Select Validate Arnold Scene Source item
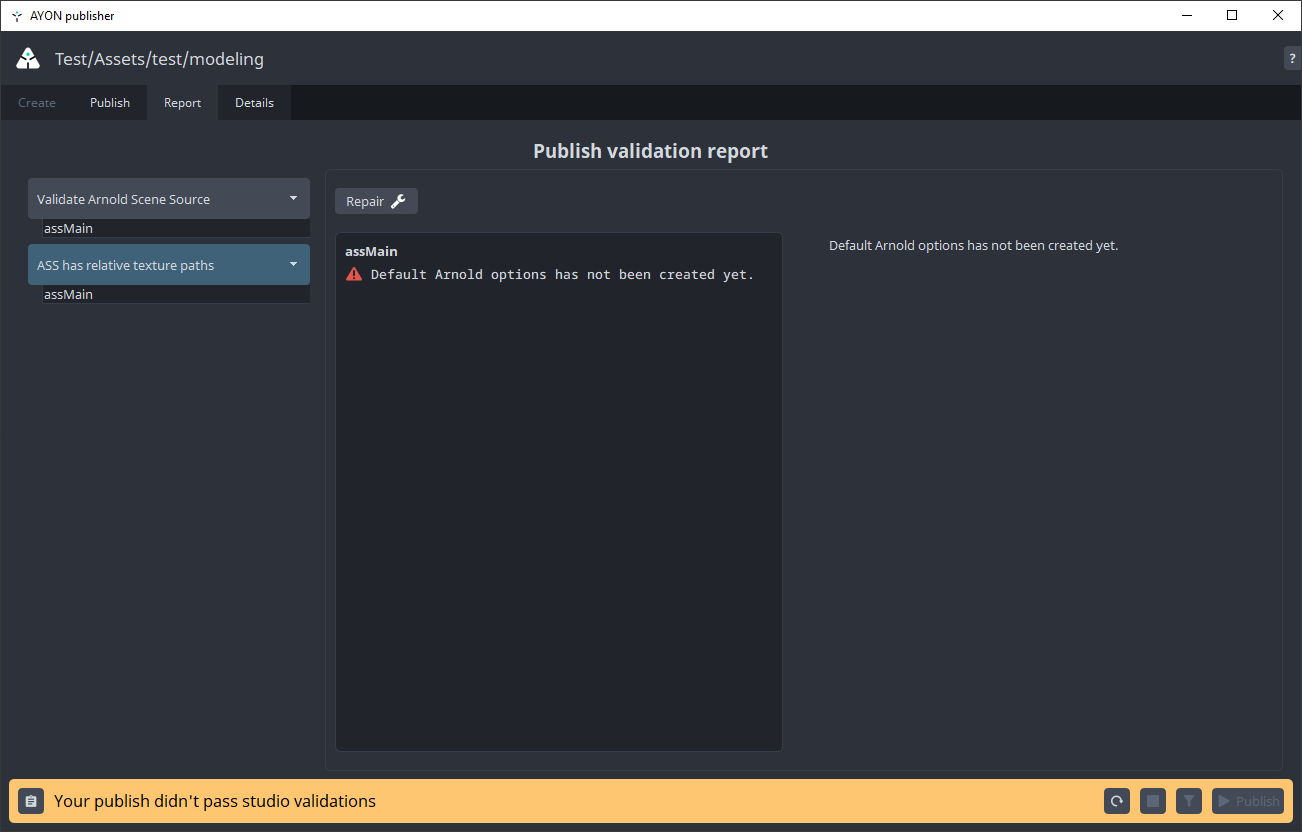Screen dimensions: 1302x832 pyautogui.click(x=169, y=199)
